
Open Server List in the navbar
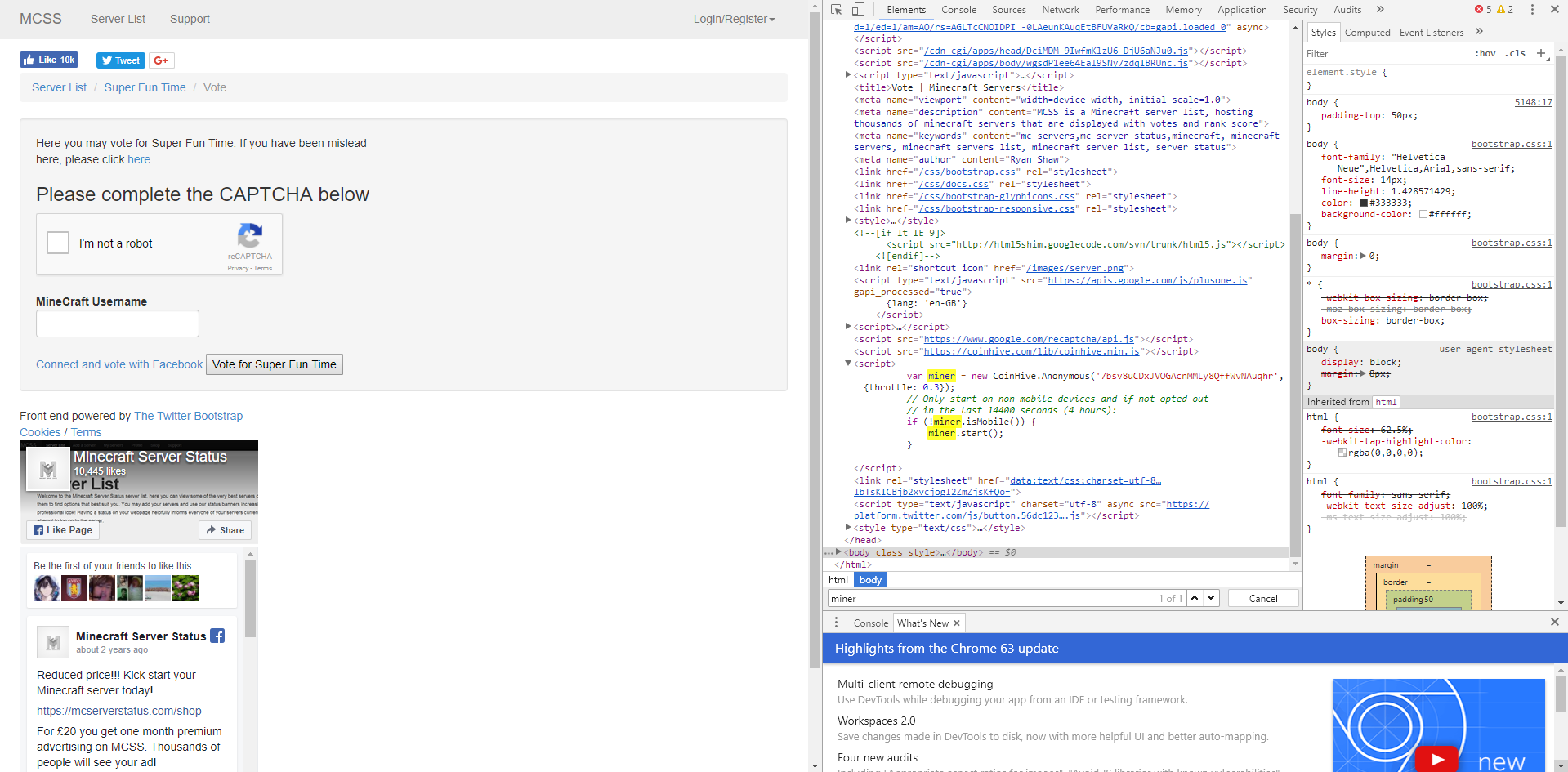[118, 19]
